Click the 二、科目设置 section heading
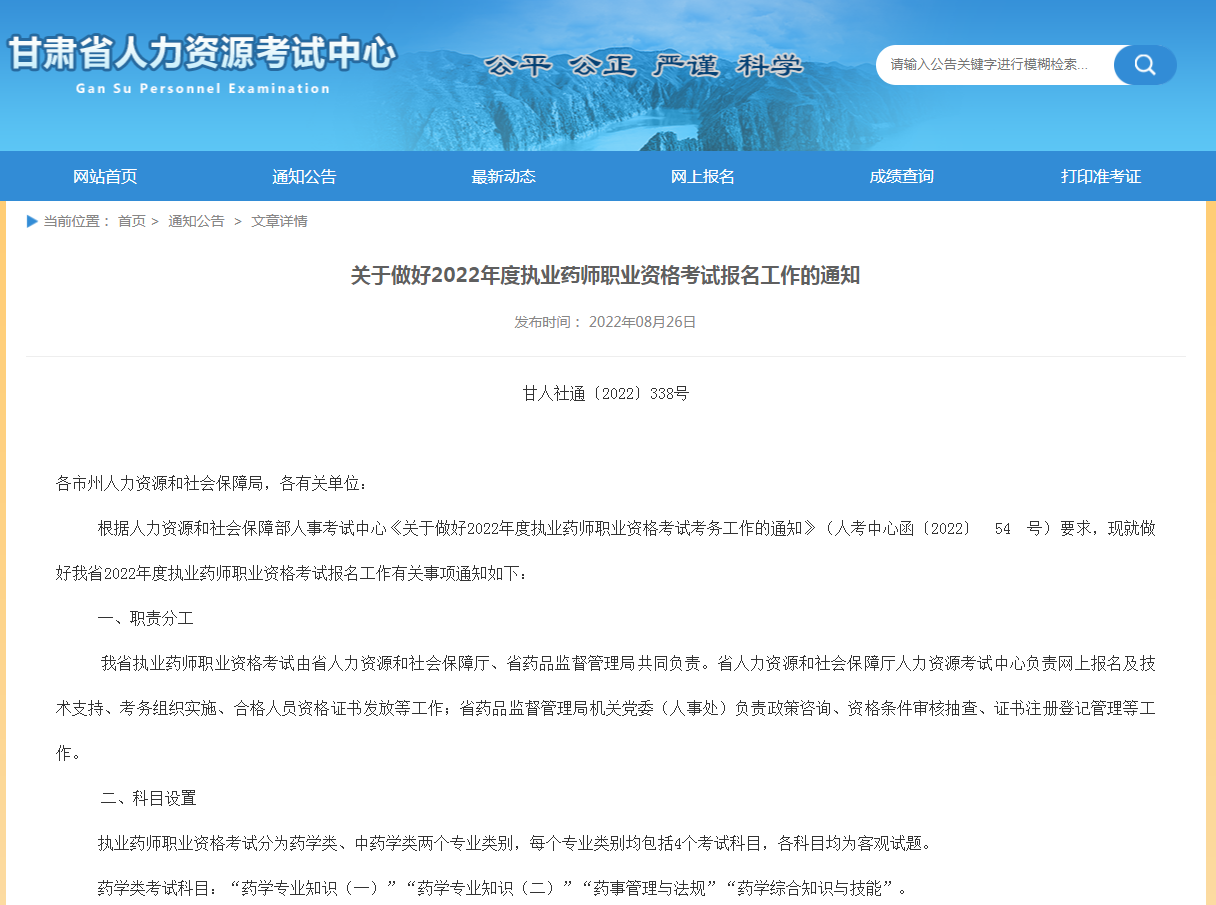Image resolution: width=1216 pixels, height=905 pixels. pos(148,798)
